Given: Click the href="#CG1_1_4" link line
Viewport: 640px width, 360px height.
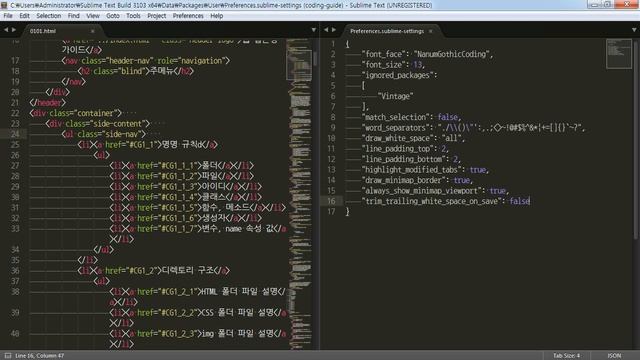Looking at the screenshot, I should click(x=185, y=197).
